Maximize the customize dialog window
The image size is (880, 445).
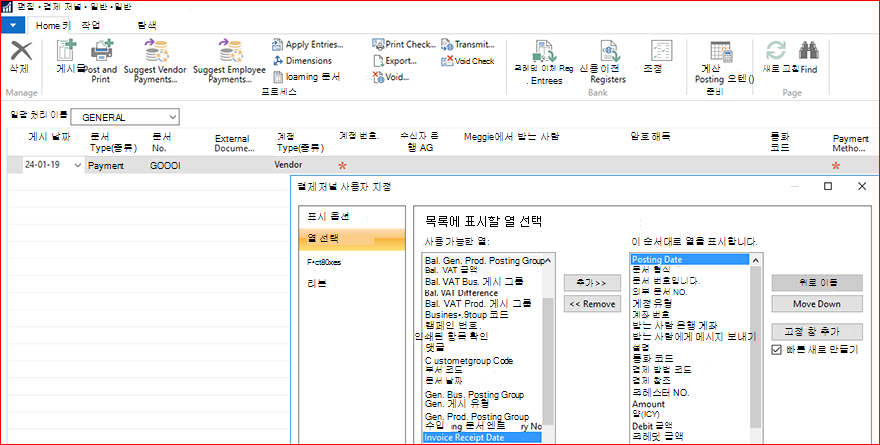pyautogui.click(x=828, y=186)
